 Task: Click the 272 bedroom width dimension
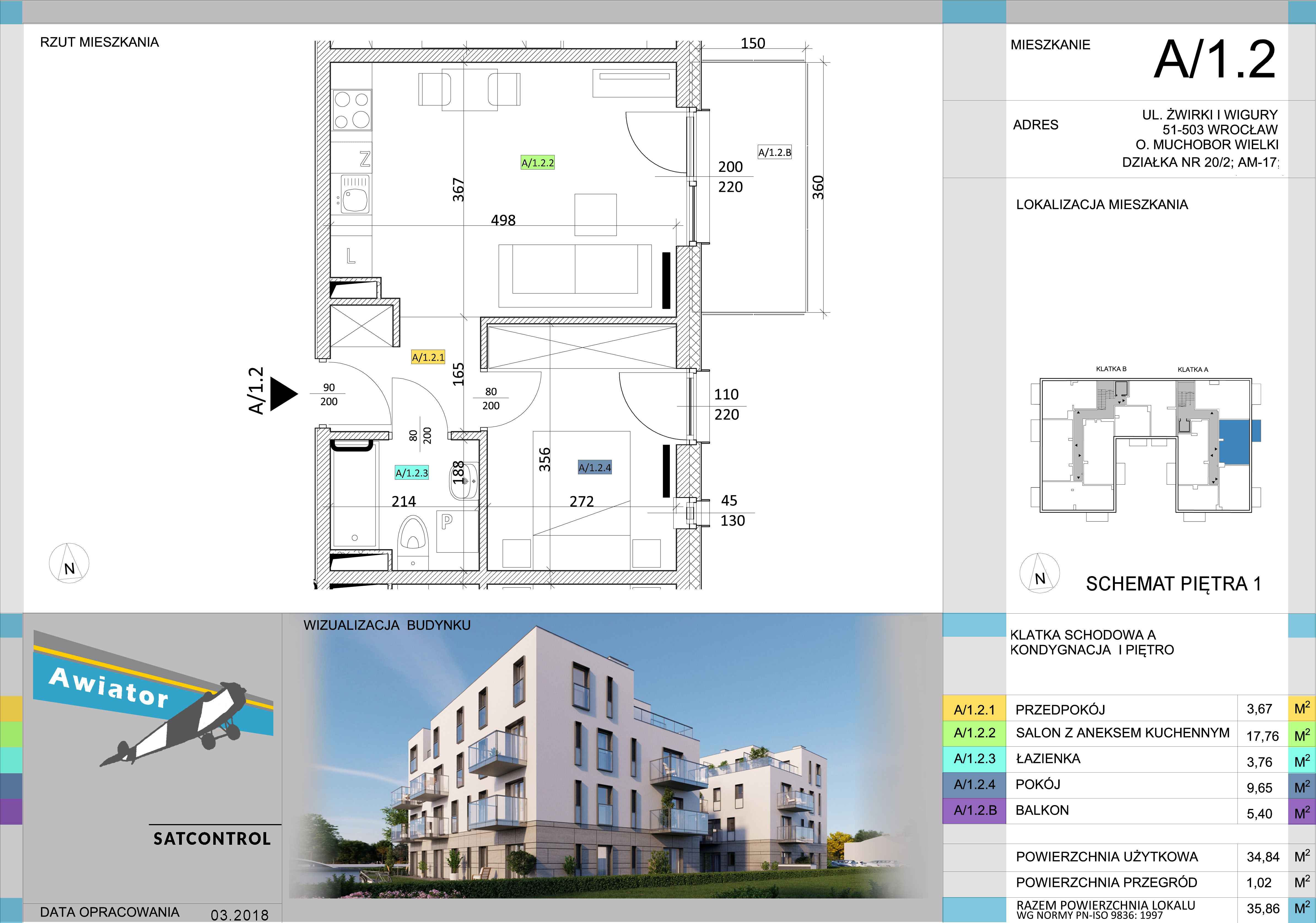pos(582,502)
